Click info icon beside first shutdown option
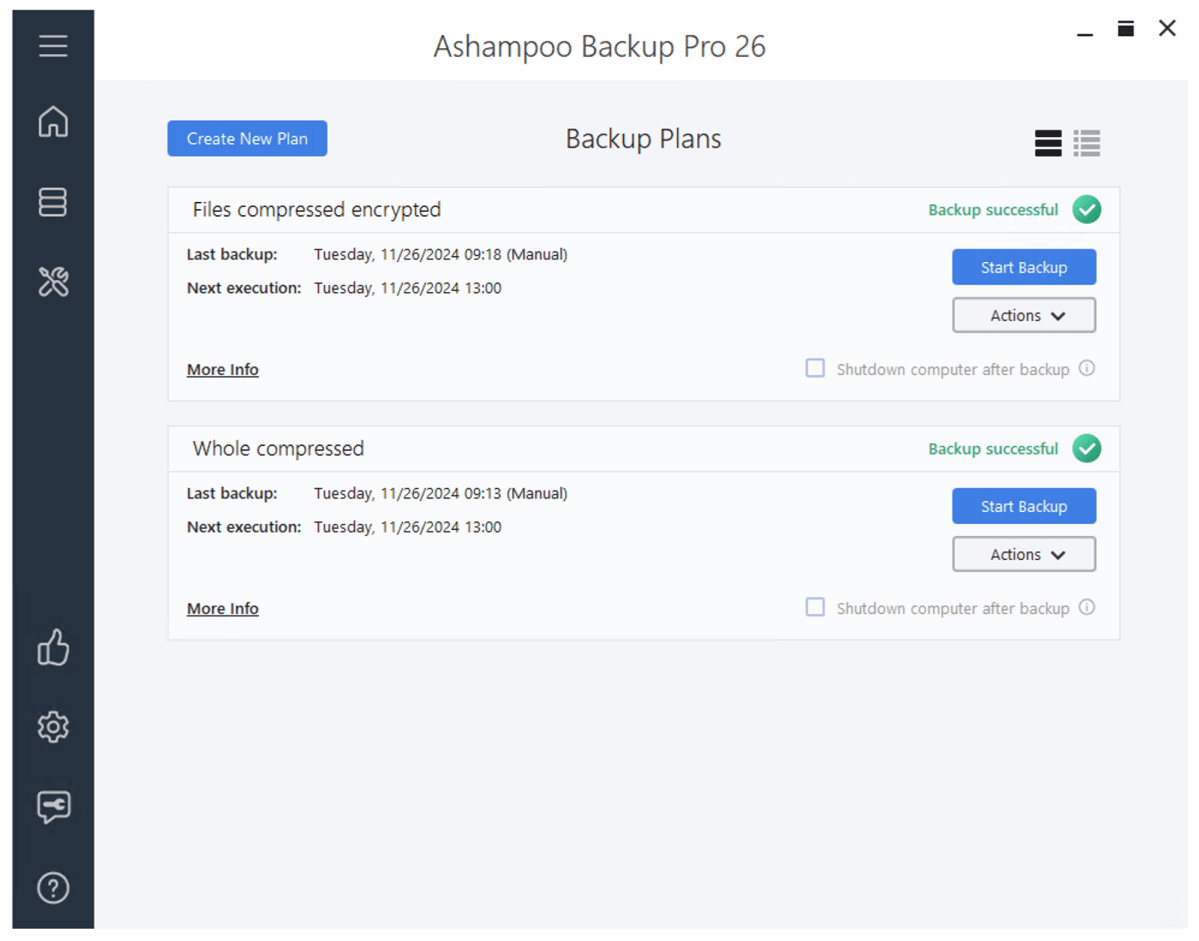 (1087, 369)
